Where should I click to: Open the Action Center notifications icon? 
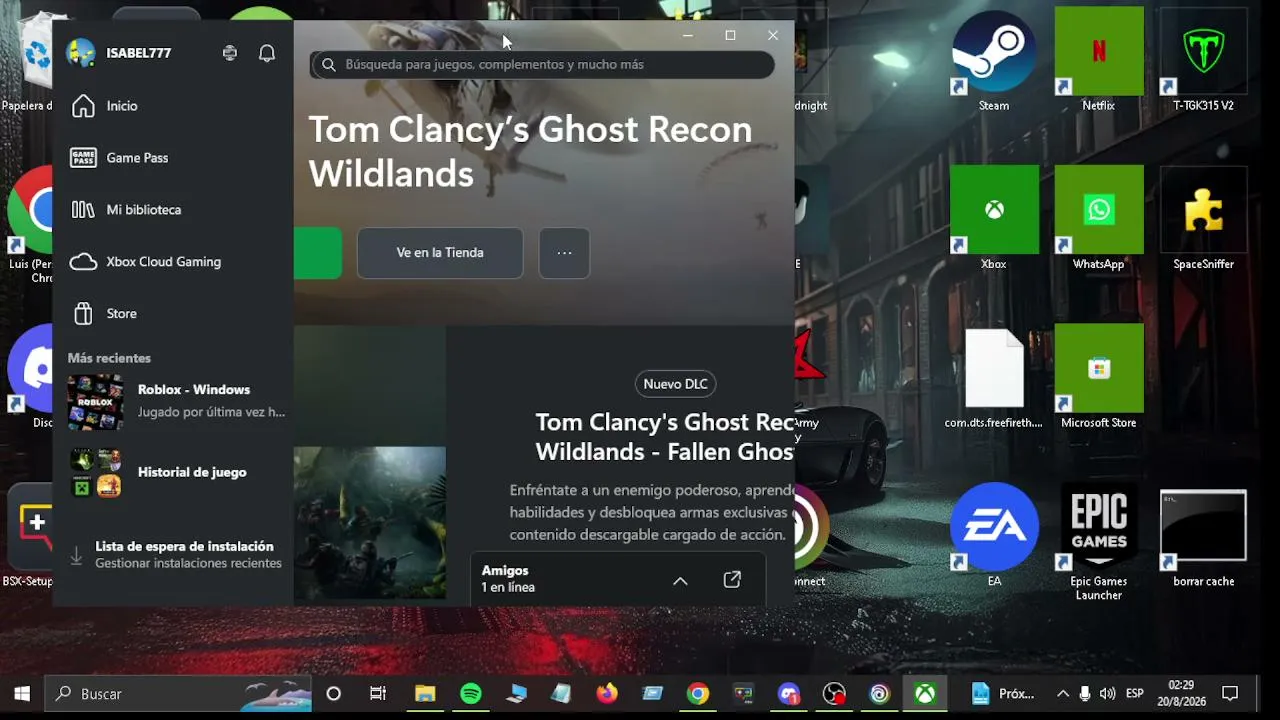click(x=1231, y=694)
